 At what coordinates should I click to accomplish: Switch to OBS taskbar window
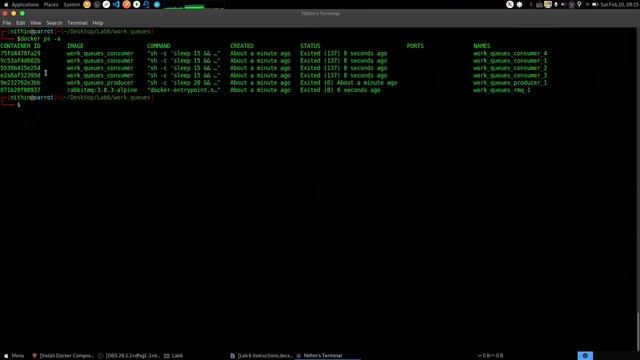(x=129, y=356)
